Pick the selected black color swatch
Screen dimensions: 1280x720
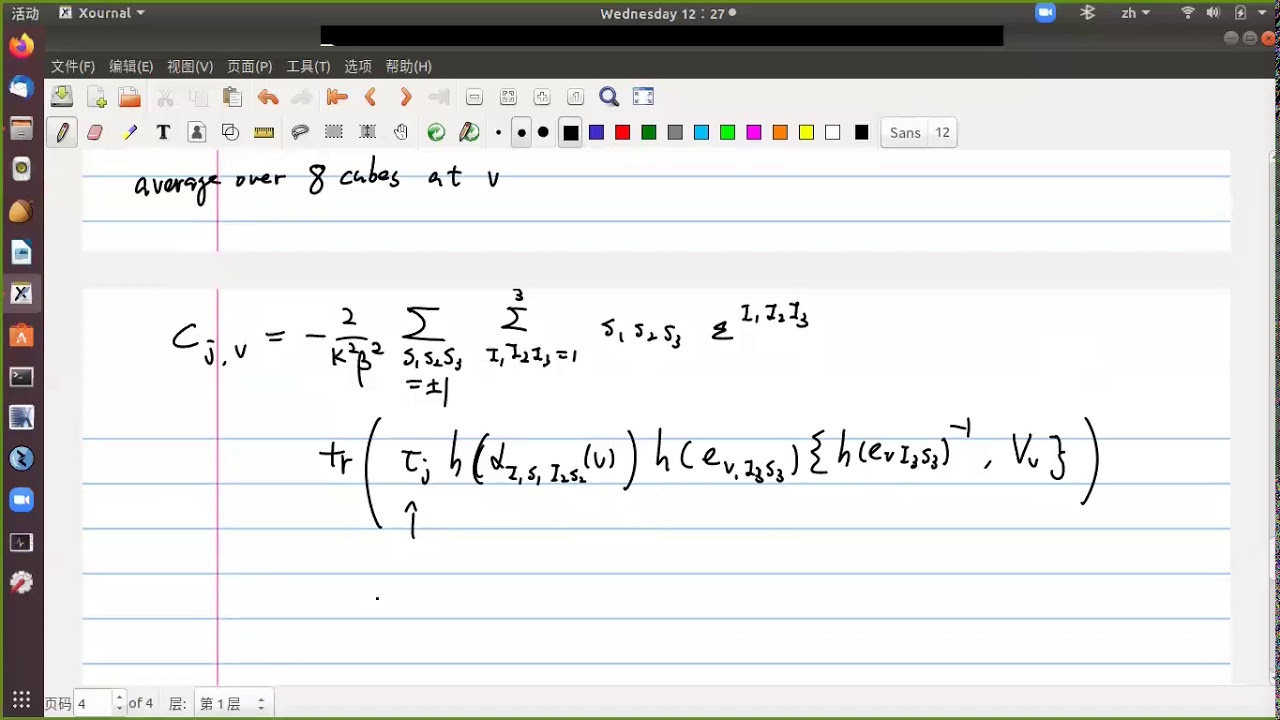570,132
